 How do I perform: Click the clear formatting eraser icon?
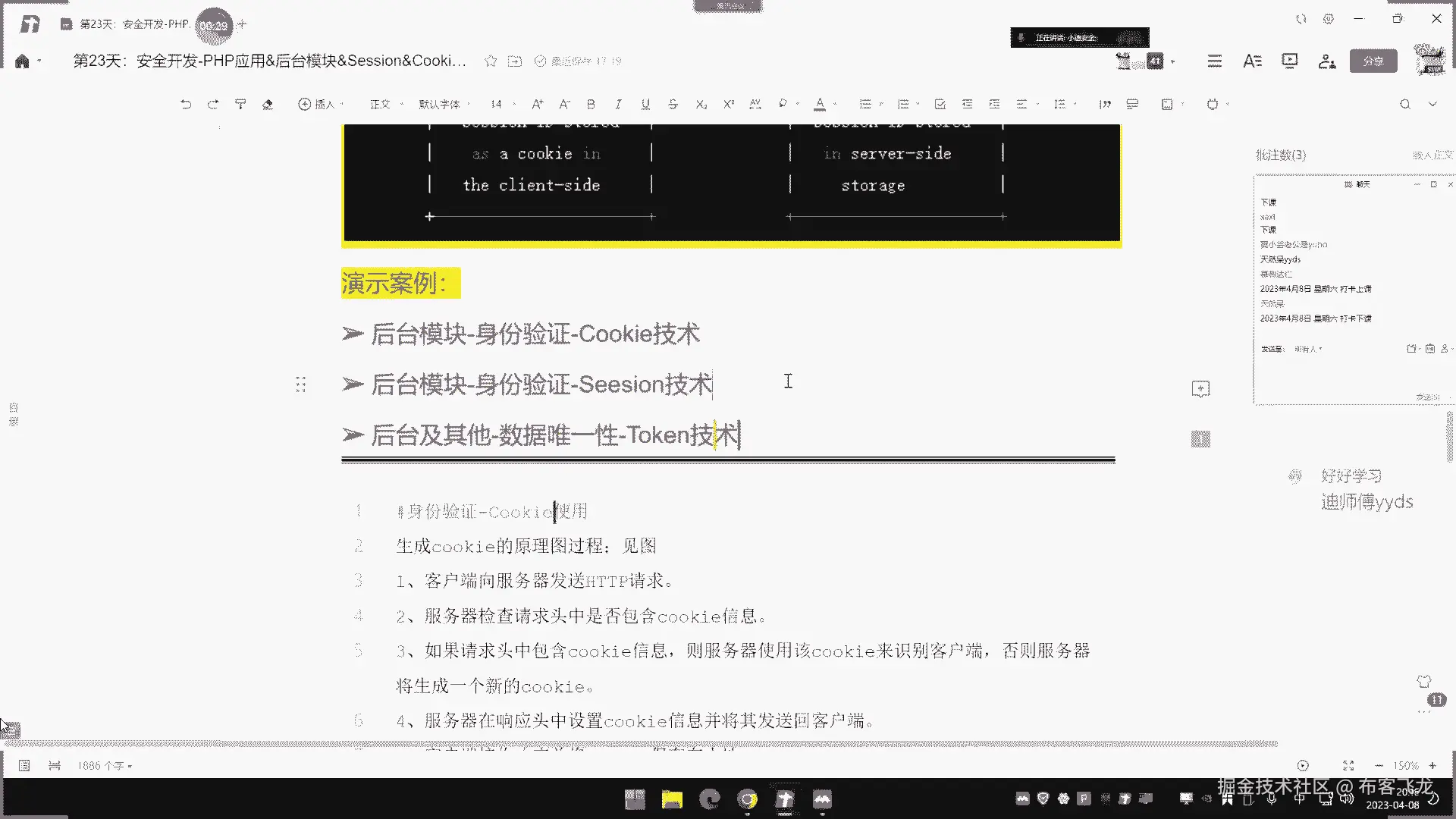(267, 105)
